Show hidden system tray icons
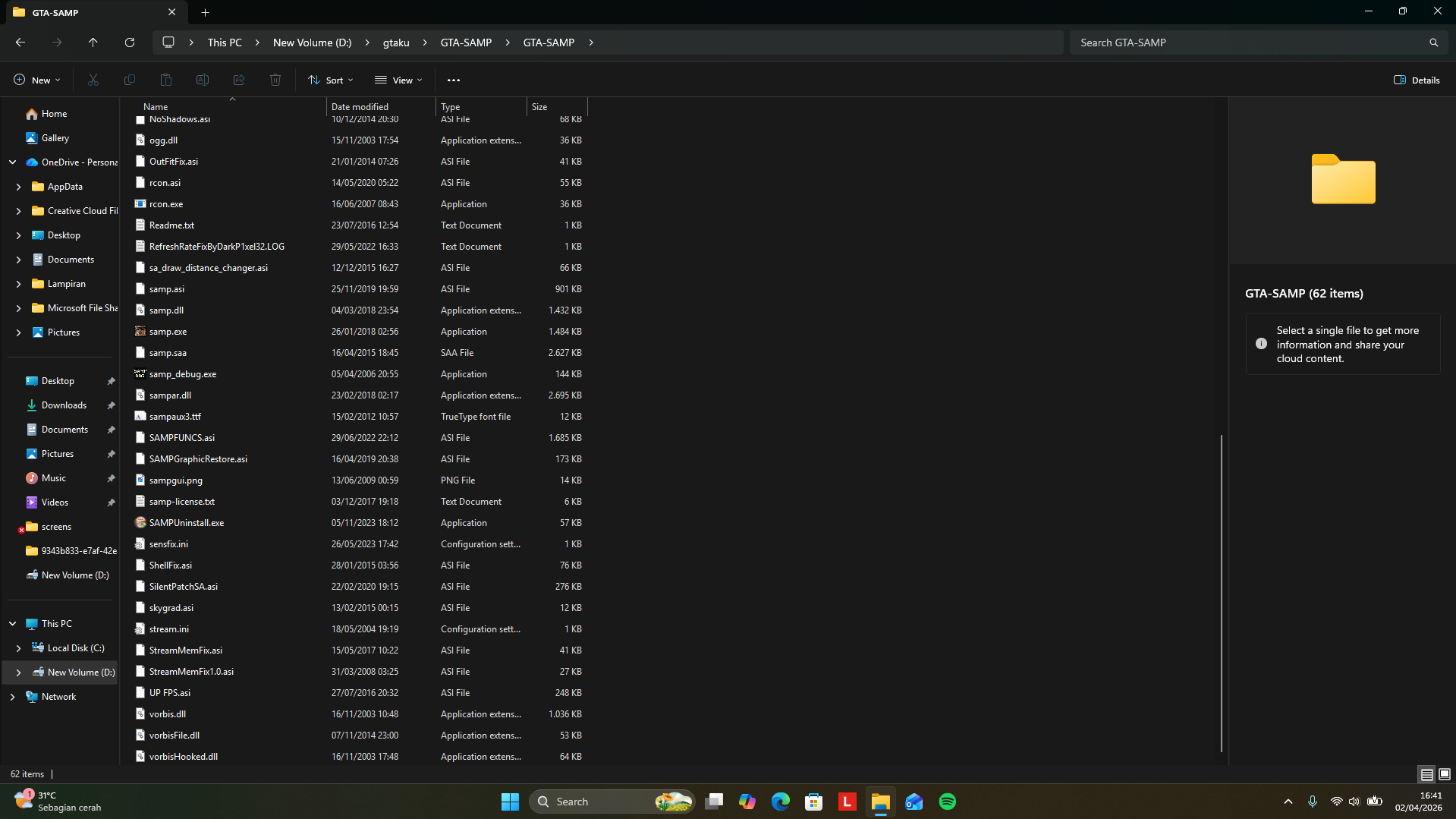Image resolution: width=1456 pixels, height=819 pixels. tap(1288, 802)
